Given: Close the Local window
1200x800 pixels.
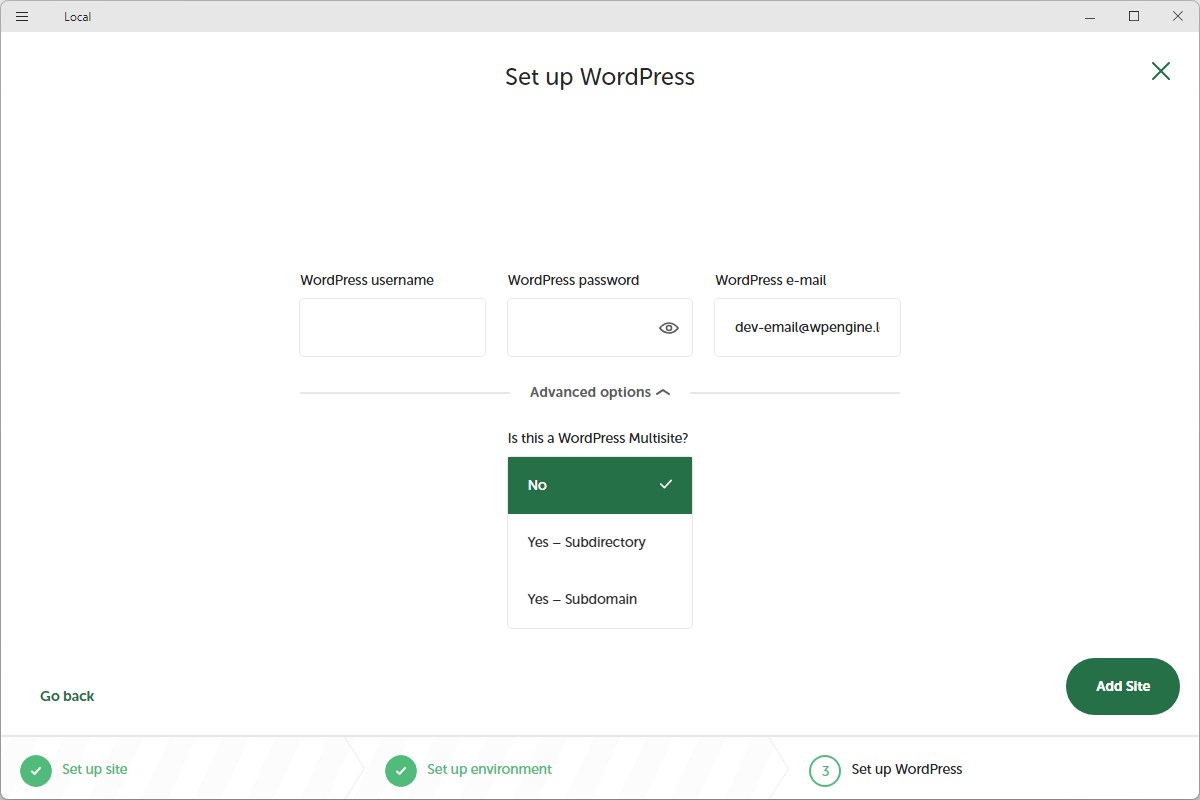Looking at the screenshot, I should 1178,16.
